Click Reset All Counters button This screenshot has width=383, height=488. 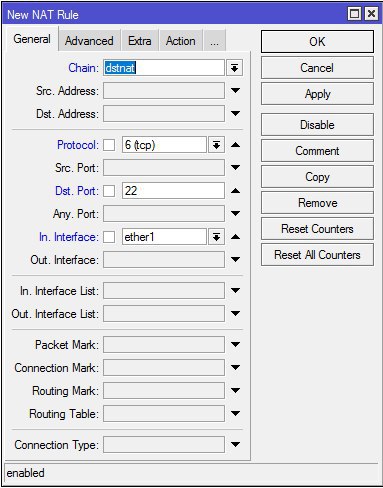coord(317,255)
